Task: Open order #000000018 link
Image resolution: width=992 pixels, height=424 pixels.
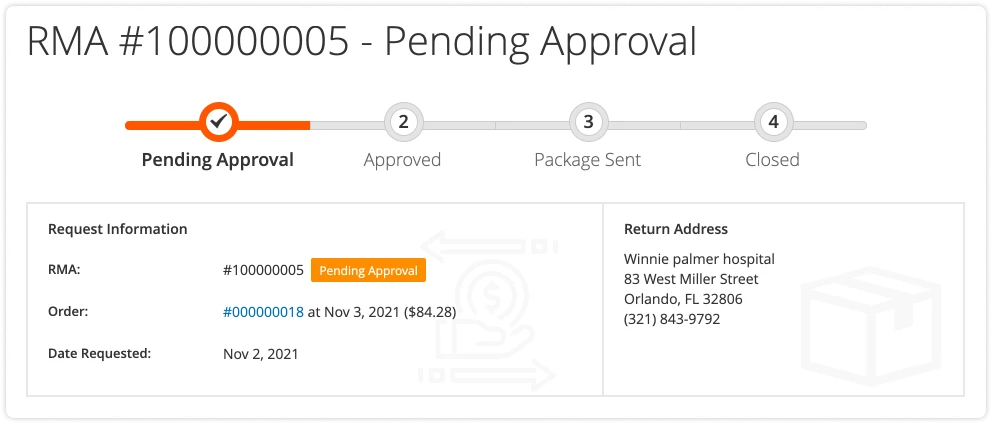Action: [x=263, y=312]
